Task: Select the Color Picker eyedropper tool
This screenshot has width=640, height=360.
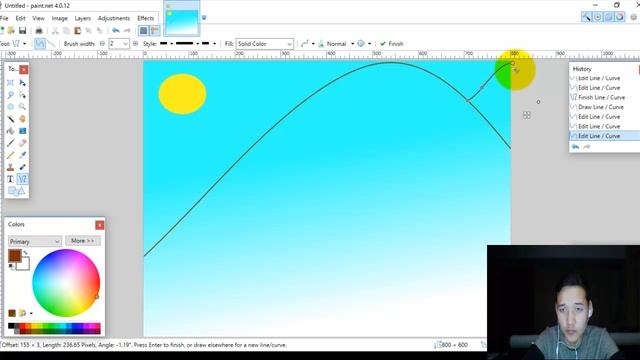Action: click(22, 155)
